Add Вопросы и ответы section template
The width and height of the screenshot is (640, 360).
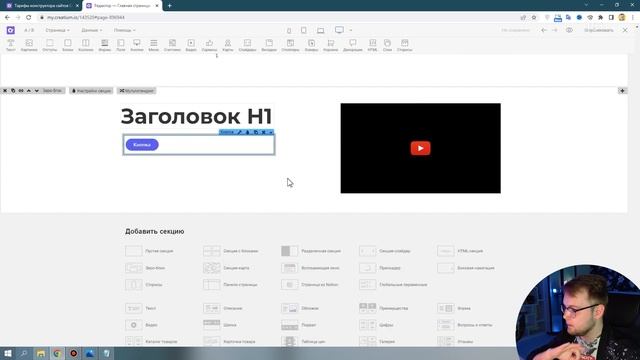coord(465,325)
